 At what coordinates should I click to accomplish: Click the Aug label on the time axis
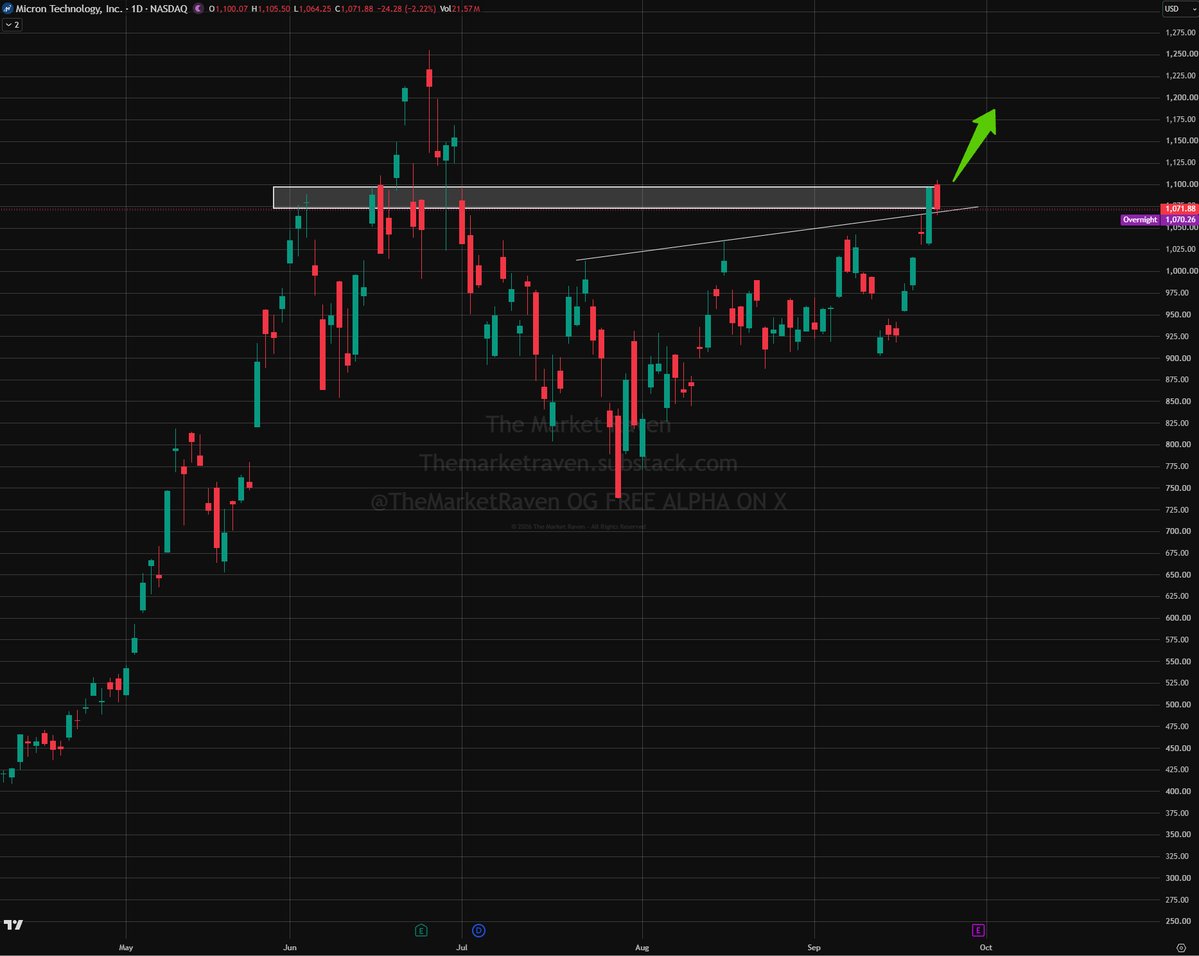[x=642, y=947]
